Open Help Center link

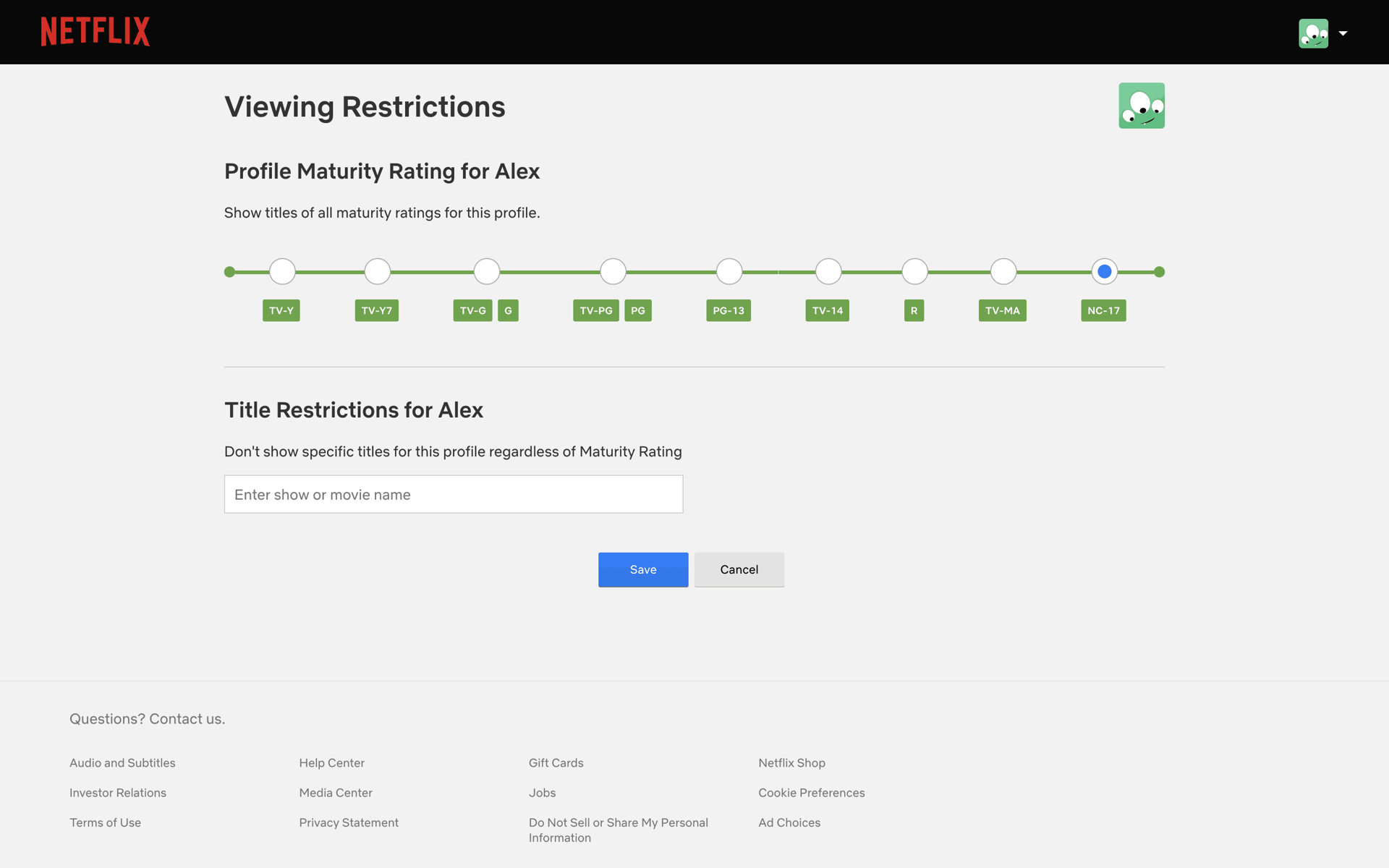click(x=332, y=763)
